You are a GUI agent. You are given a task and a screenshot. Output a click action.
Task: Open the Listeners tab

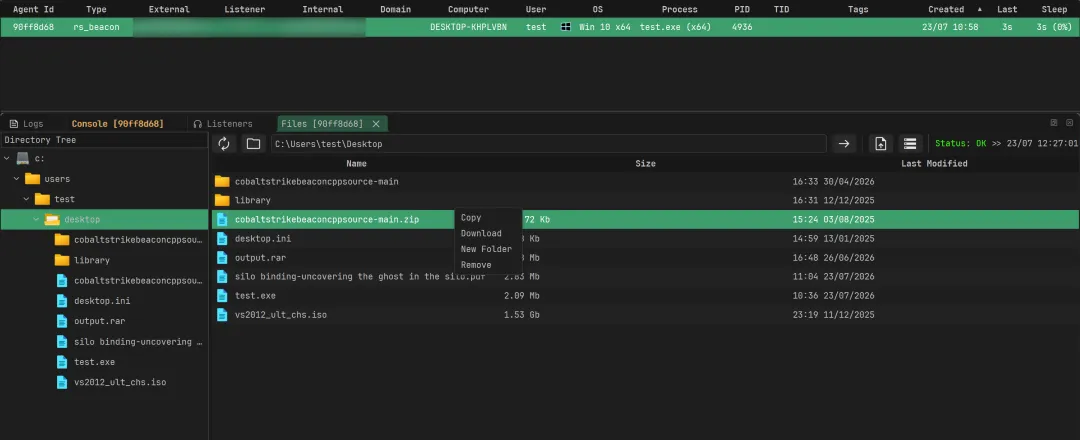point(223,124)
